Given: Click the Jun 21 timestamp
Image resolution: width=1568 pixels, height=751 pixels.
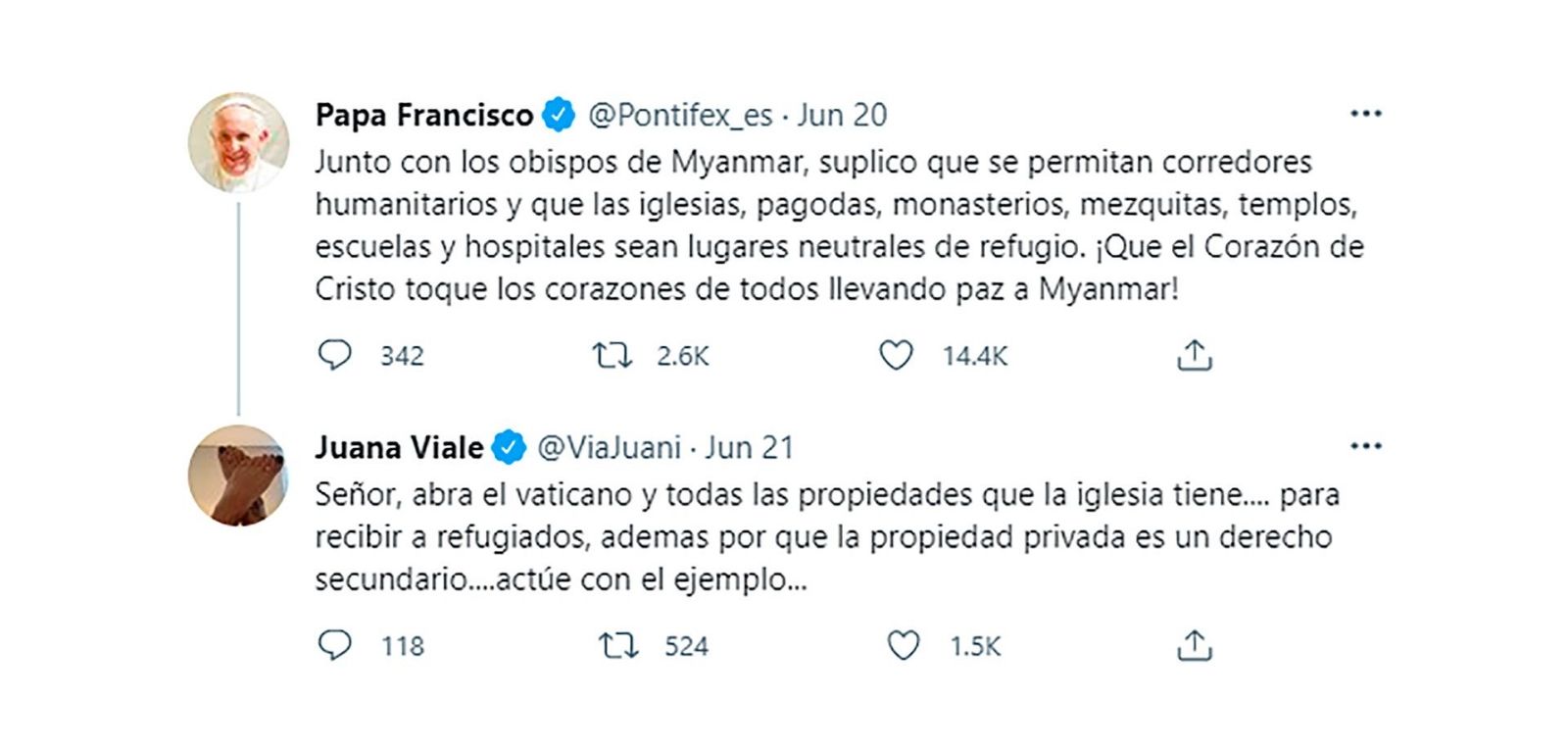Looking at the screenshot, I should coord(750,448).
